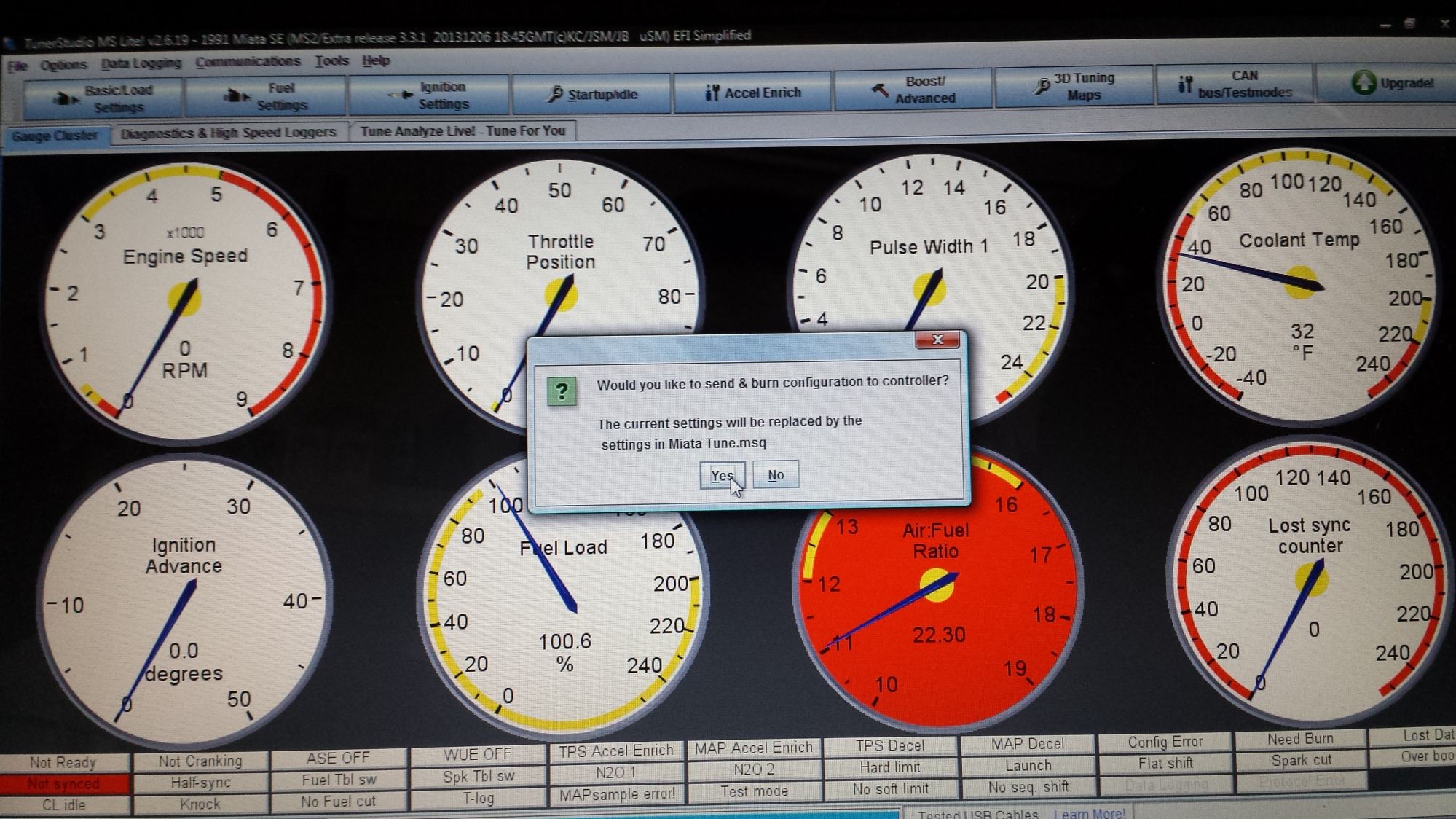1456x819 pixels.
Task: Click the Learn More! link
Action: 1089,812
